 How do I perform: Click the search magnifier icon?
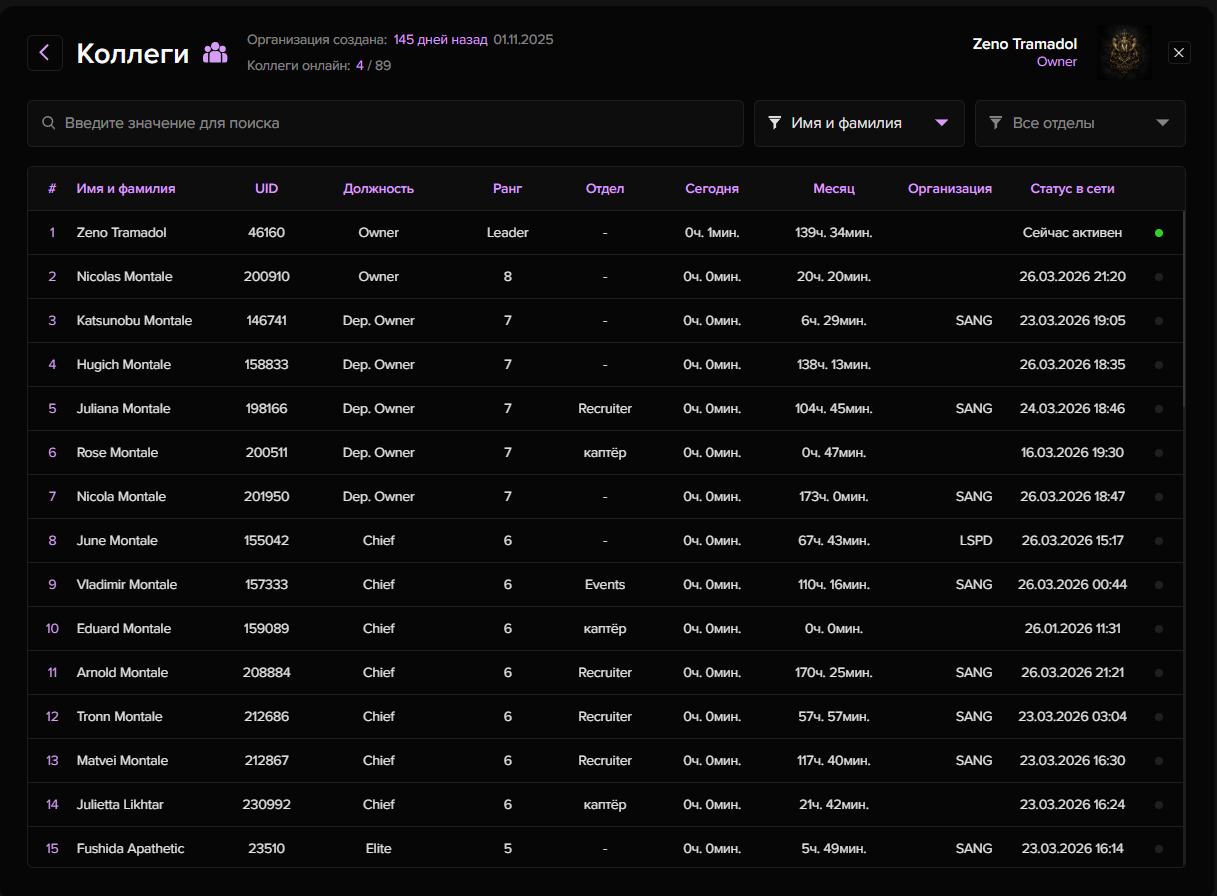(48, 124)
